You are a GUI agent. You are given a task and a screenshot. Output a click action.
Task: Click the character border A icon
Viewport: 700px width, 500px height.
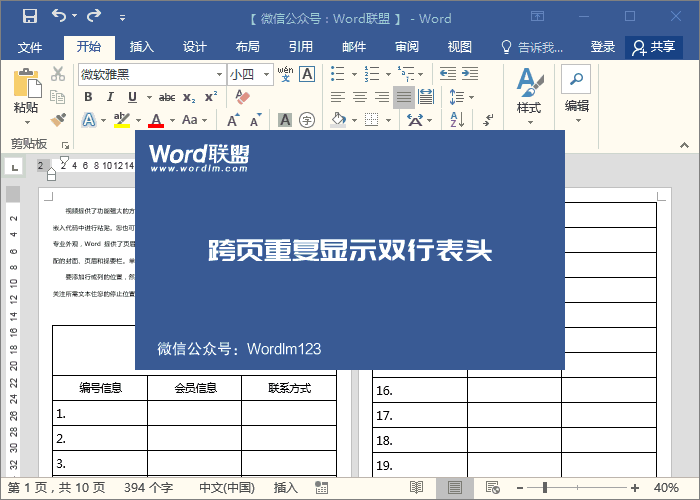click(x=307, y=74)
